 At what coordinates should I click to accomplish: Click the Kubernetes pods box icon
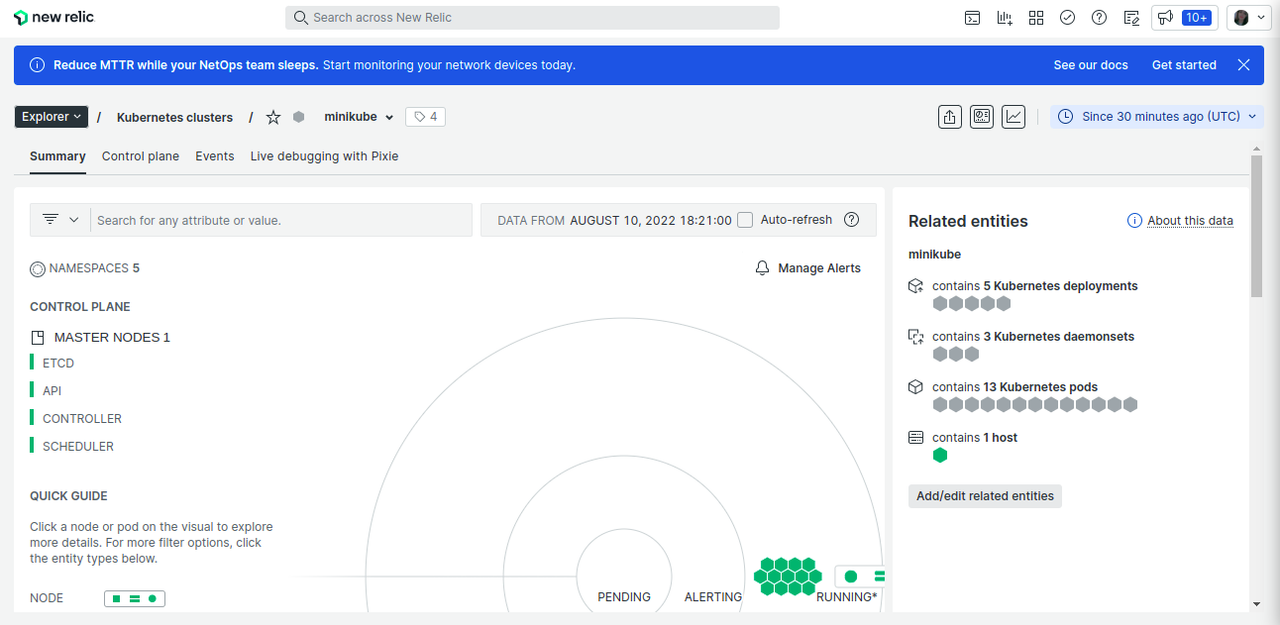[915, 387]
